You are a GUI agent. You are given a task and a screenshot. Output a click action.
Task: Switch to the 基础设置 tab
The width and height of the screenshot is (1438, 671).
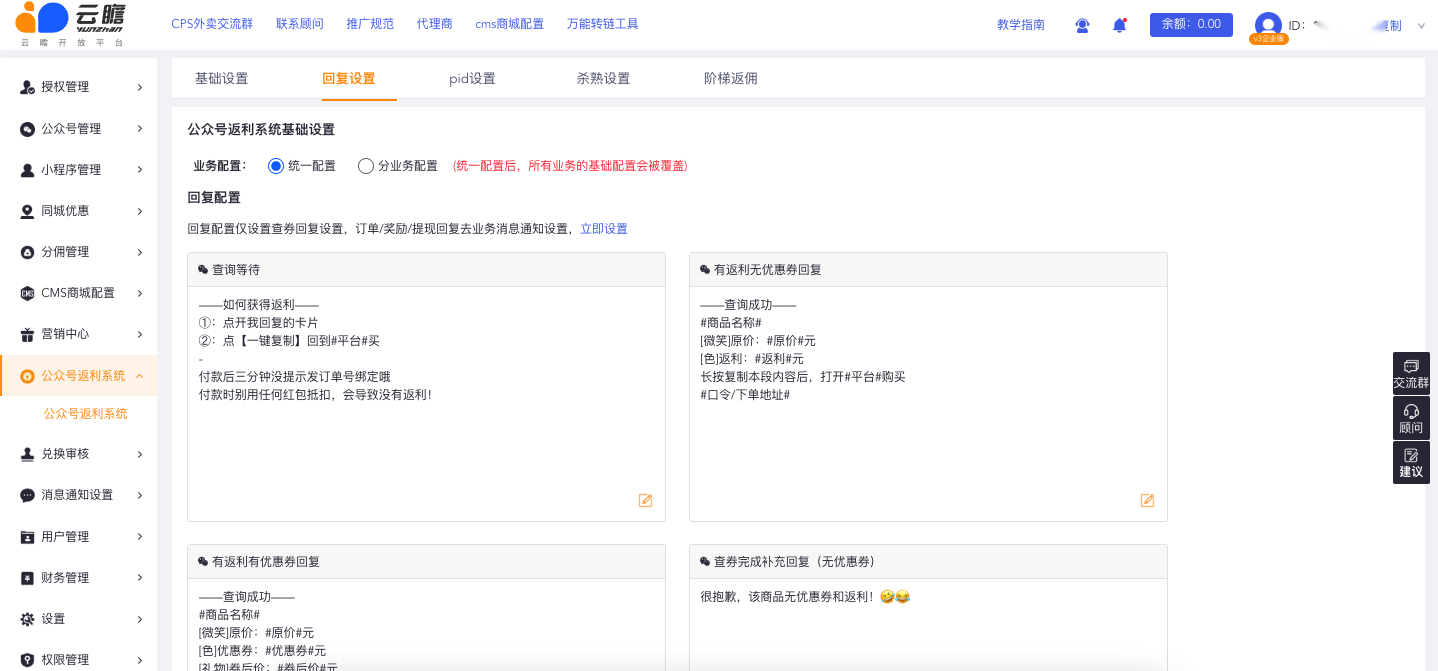221,78
